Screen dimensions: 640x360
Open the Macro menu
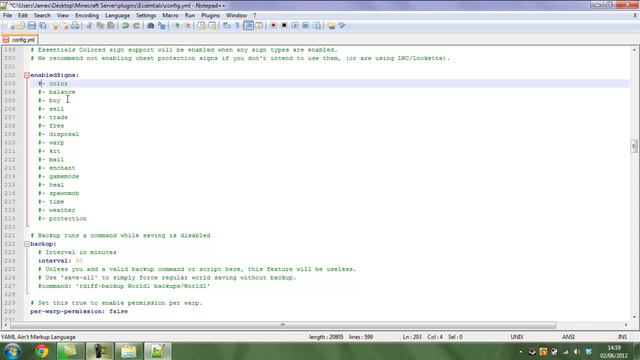point(170,16)
